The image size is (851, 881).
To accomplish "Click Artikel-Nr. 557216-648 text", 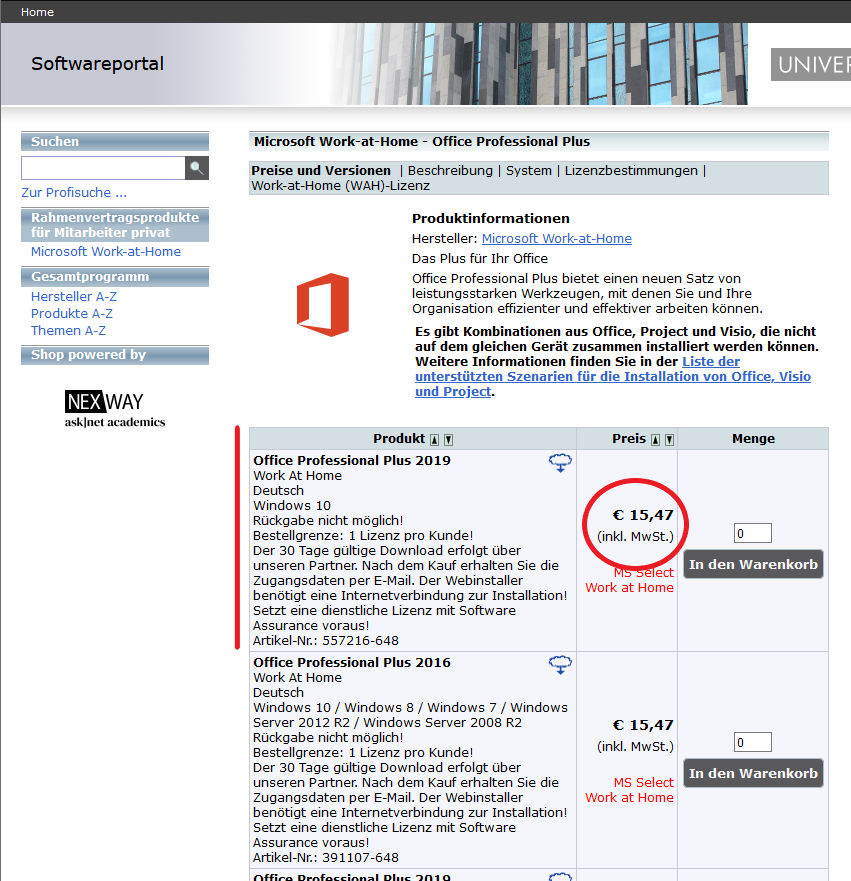I will (326, 641).
